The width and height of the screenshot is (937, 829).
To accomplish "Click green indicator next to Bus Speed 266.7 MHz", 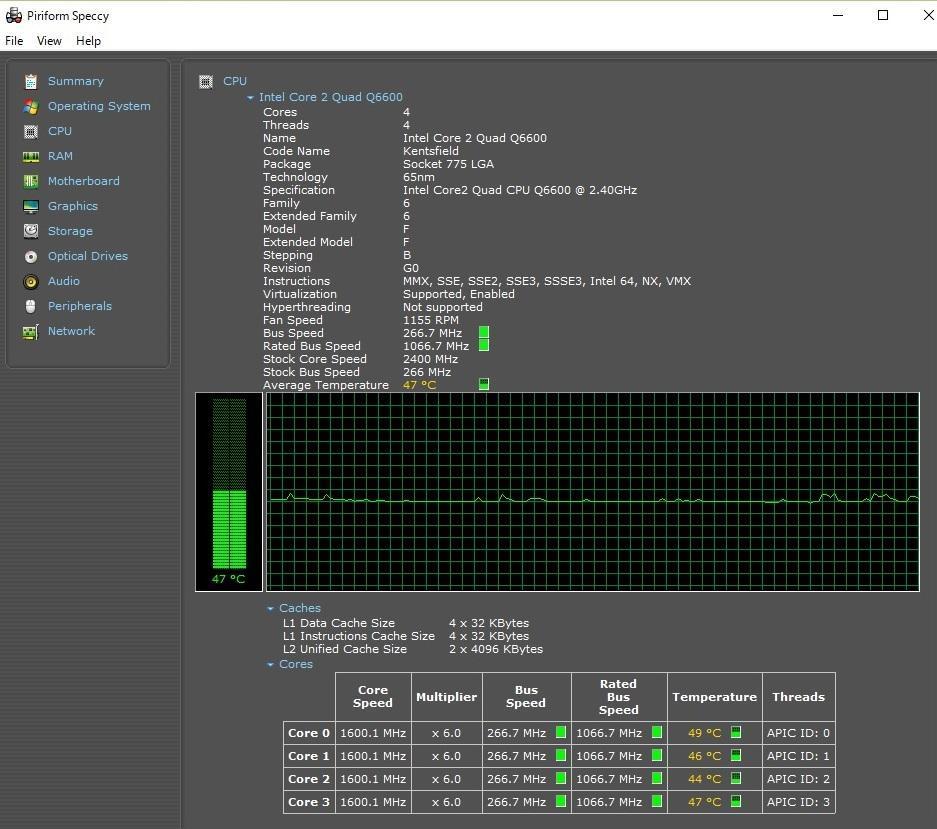I will (x=484, y=332).
